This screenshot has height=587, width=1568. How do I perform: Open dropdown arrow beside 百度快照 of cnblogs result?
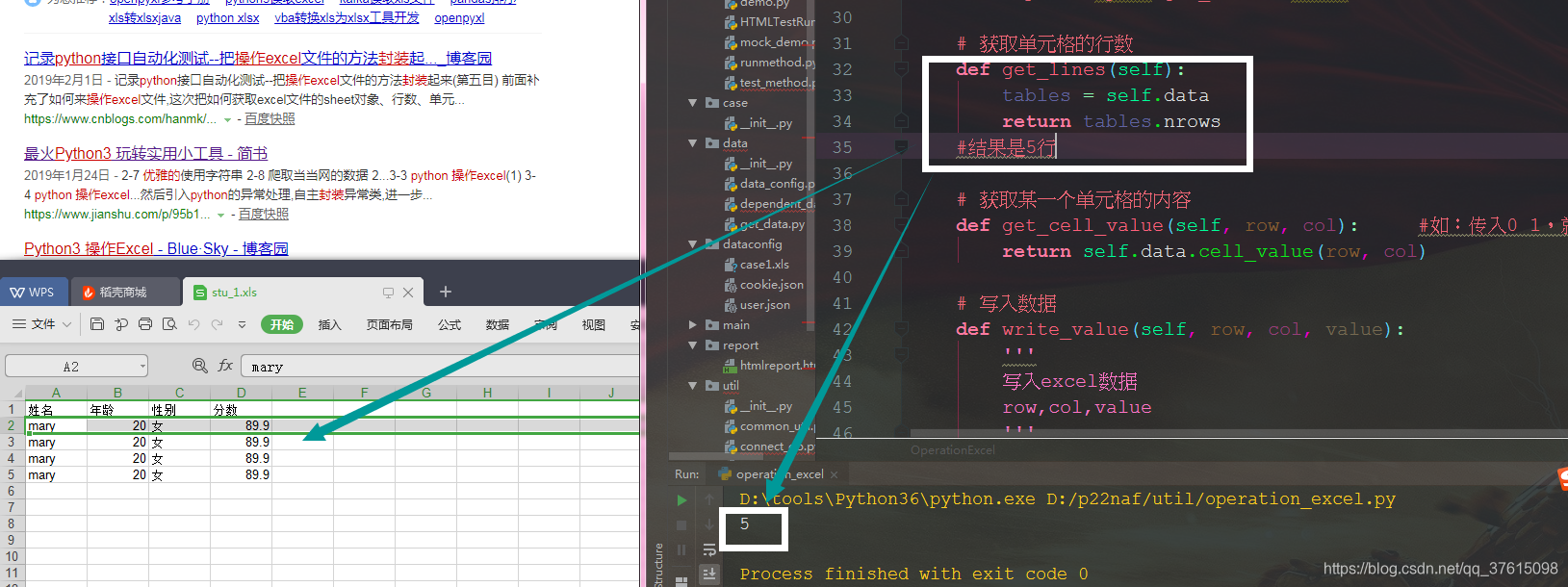[227, 119]
